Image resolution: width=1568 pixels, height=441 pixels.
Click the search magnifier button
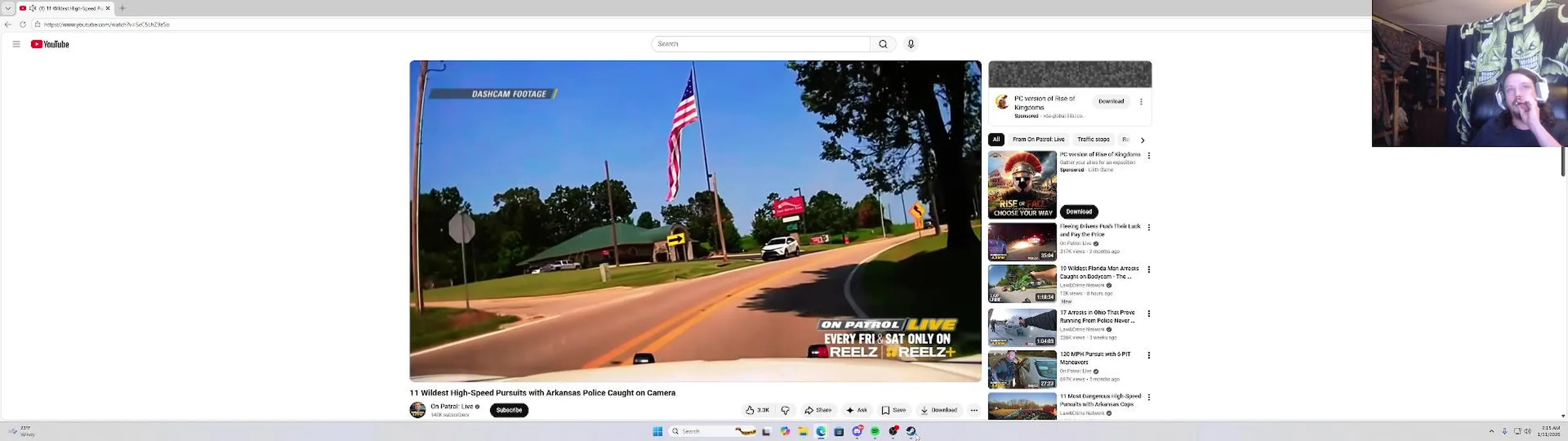point(883,44)
